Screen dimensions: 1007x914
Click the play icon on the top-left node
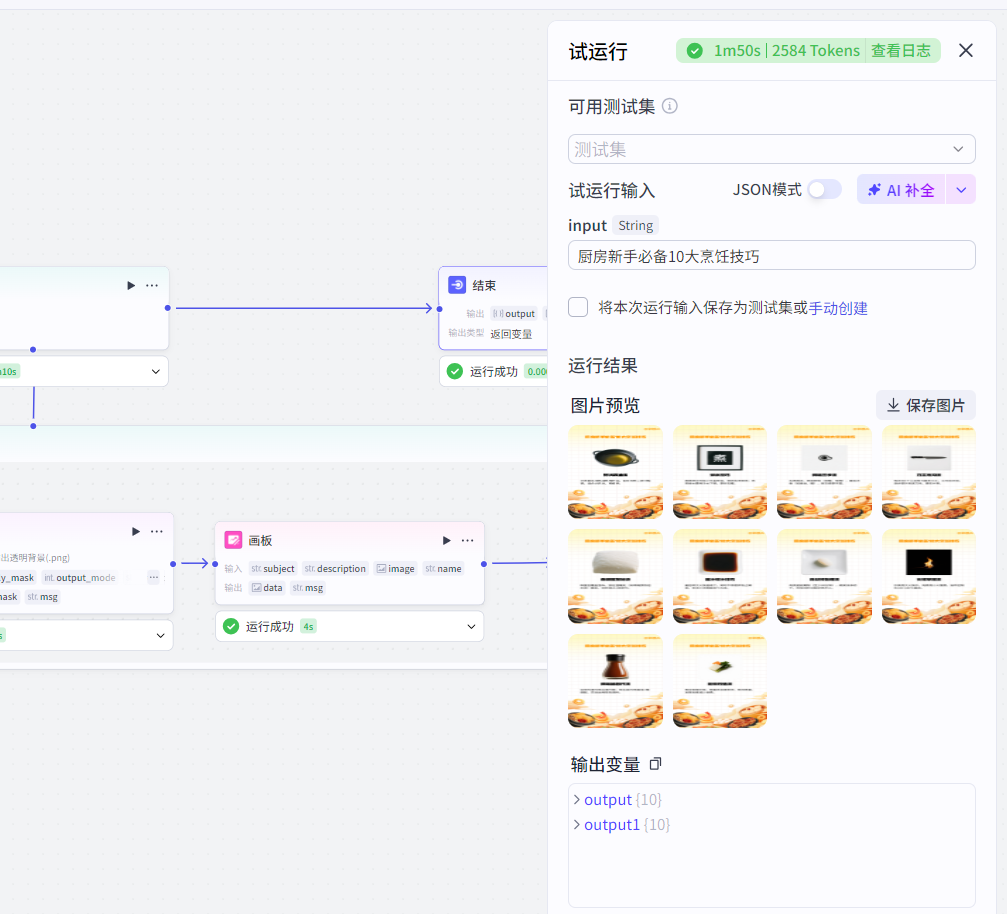(131, 285)
